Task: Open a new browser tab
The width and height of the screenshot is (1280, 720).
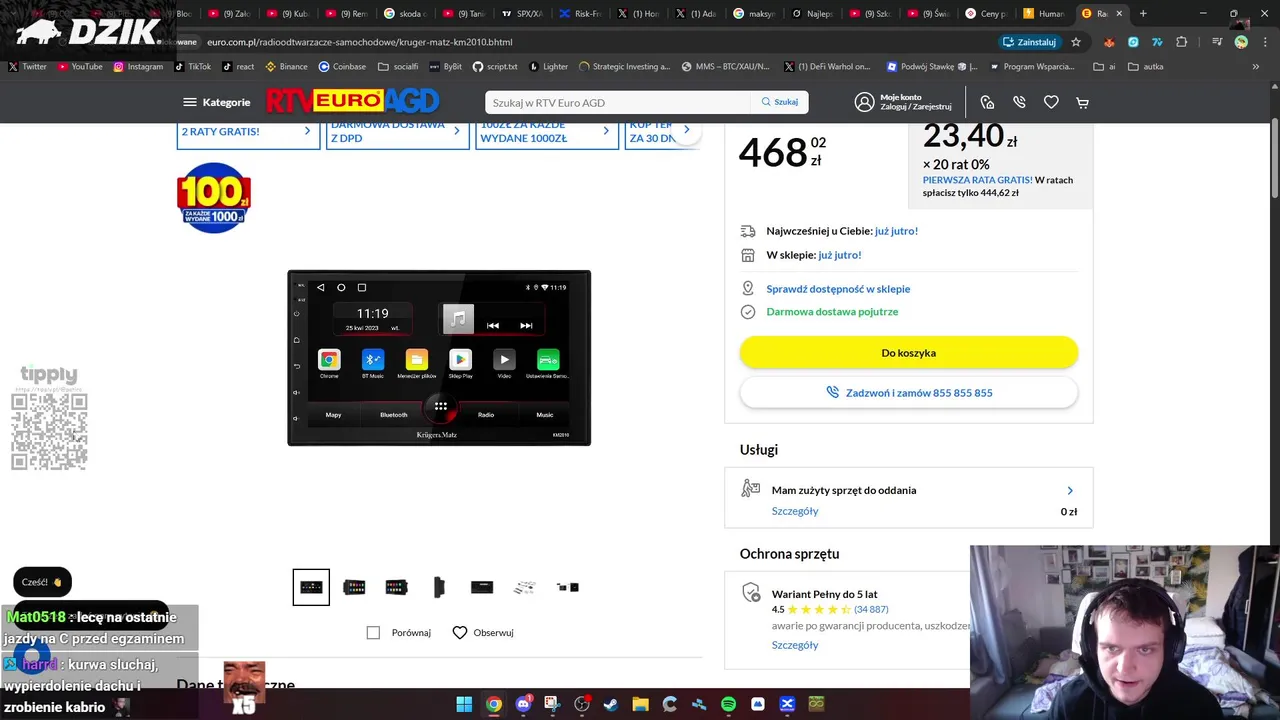Action: (x=1143, y=14)
